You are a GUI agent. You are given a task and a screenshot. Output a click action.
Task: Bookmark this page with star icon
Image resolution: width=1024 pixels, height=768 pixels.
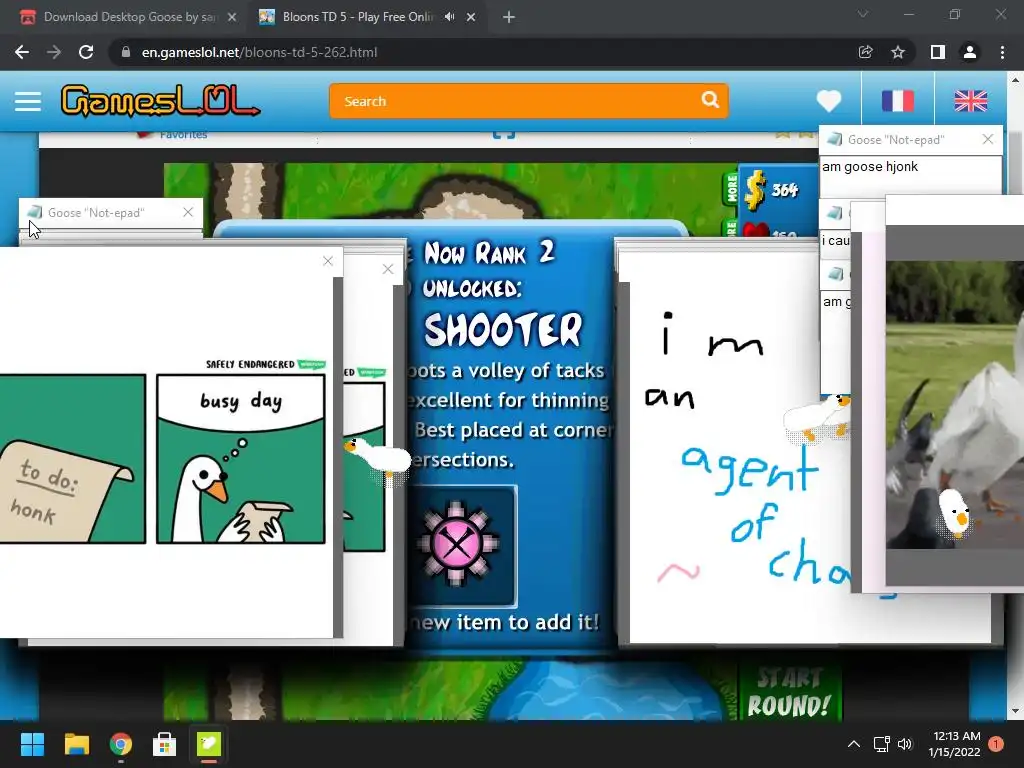[x=898, y=52]
